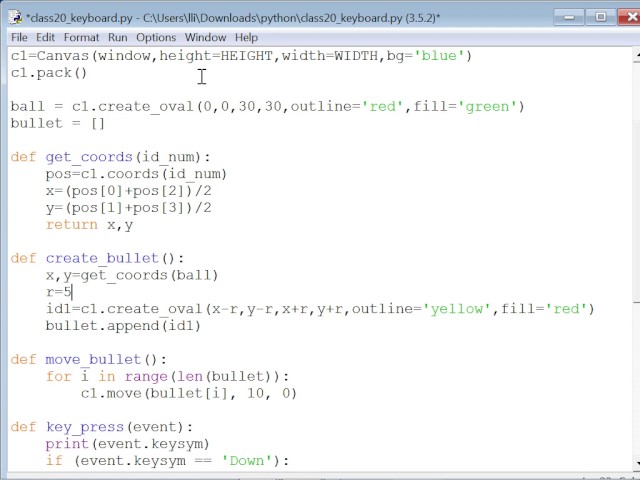Click the 'x=(pos[0]+pos[2])/2' line
This screenshot has height=480, width=640.
click(129, 191)
